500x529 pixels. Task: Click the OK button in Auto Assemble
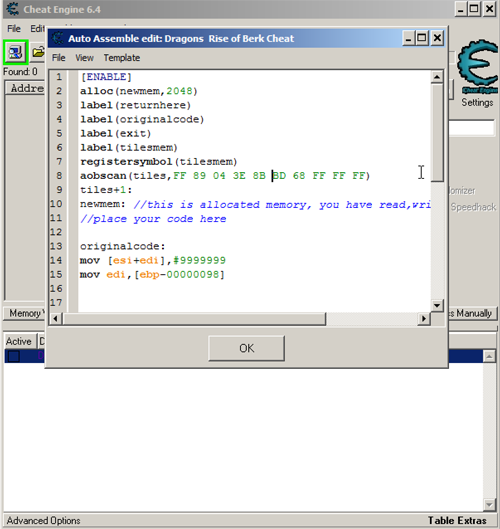246,348
